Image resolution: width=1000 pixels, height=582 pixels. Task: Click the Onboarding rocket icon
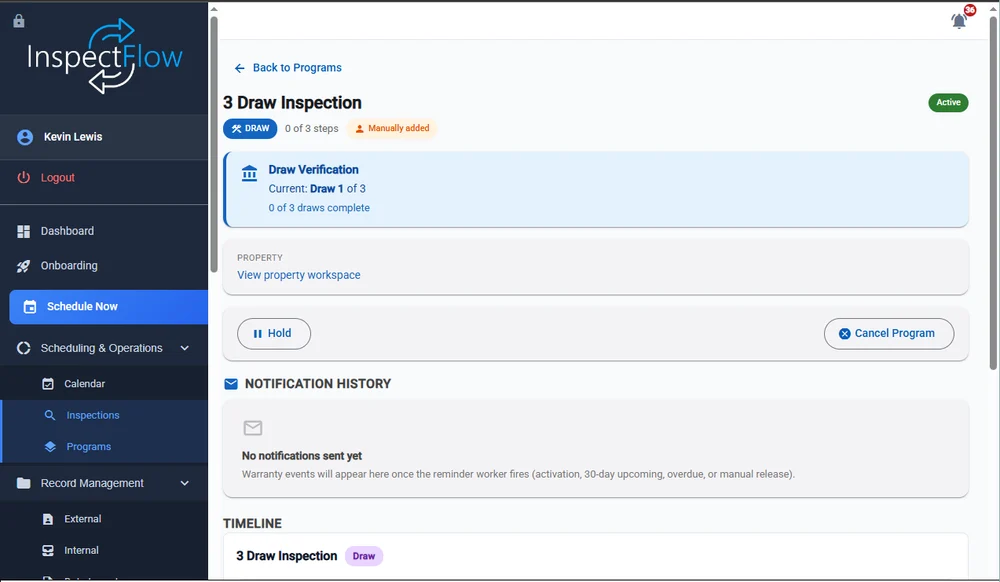click(x=24, y=266)
